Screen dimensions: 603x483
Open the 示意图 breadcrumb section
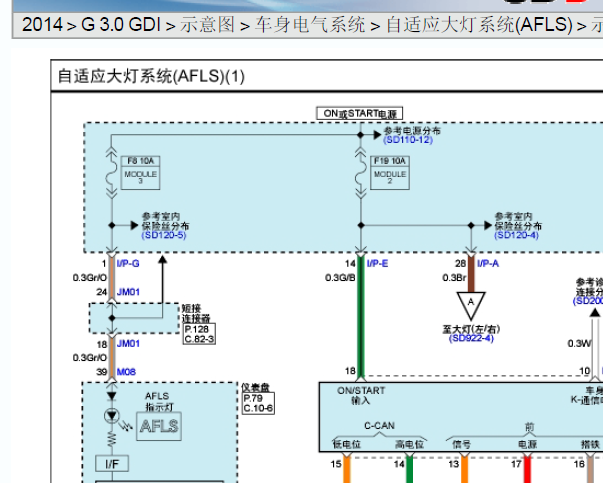[207, 25]
